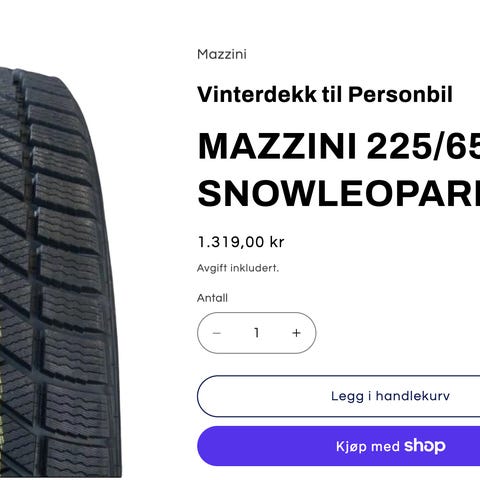This screenshot has width=480, height=480.
Task: Increase quantity with the plus icon
Action: 296,333
